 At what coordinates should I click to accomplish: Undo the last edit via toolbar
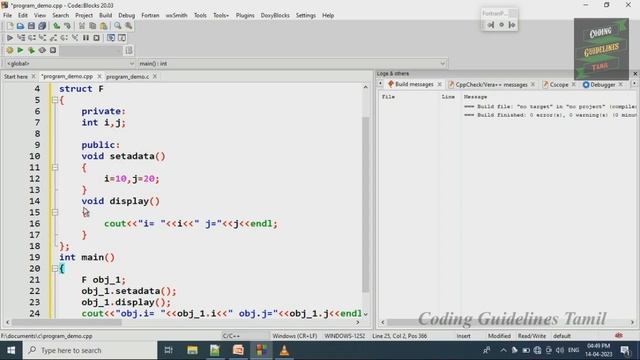(x=57, y=26)
